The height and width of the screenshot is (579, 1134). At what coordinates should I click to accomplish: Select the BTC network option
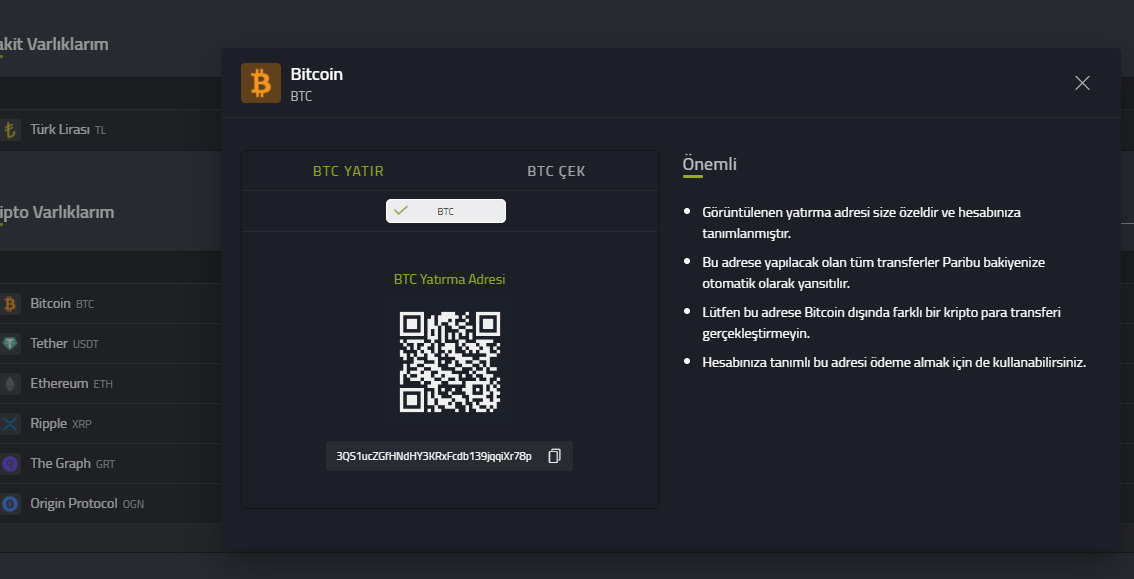pyautogui.click(x=446, y=211)
